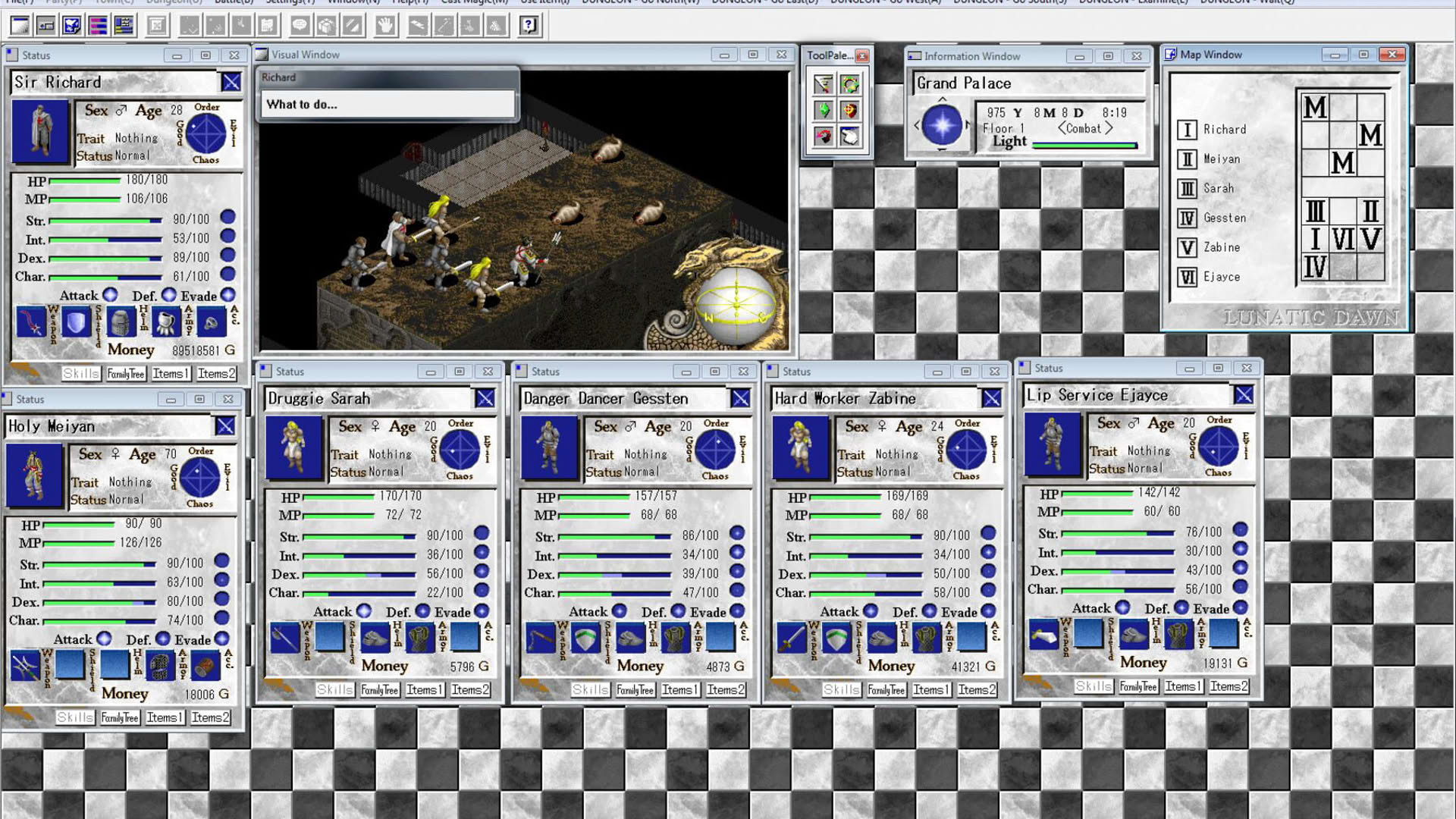
Task: Click Sir Richard's helm equipment slot
Action: click(x=120, y=322)
